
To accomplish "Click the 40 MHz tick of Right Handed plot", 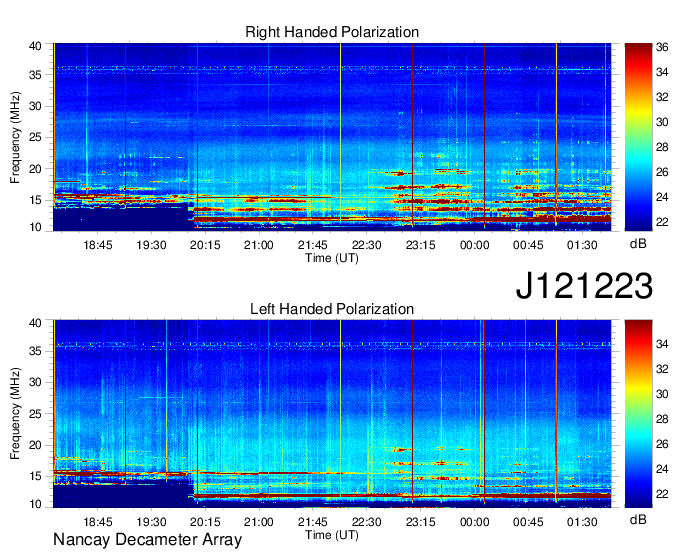I will pos(35,46).
